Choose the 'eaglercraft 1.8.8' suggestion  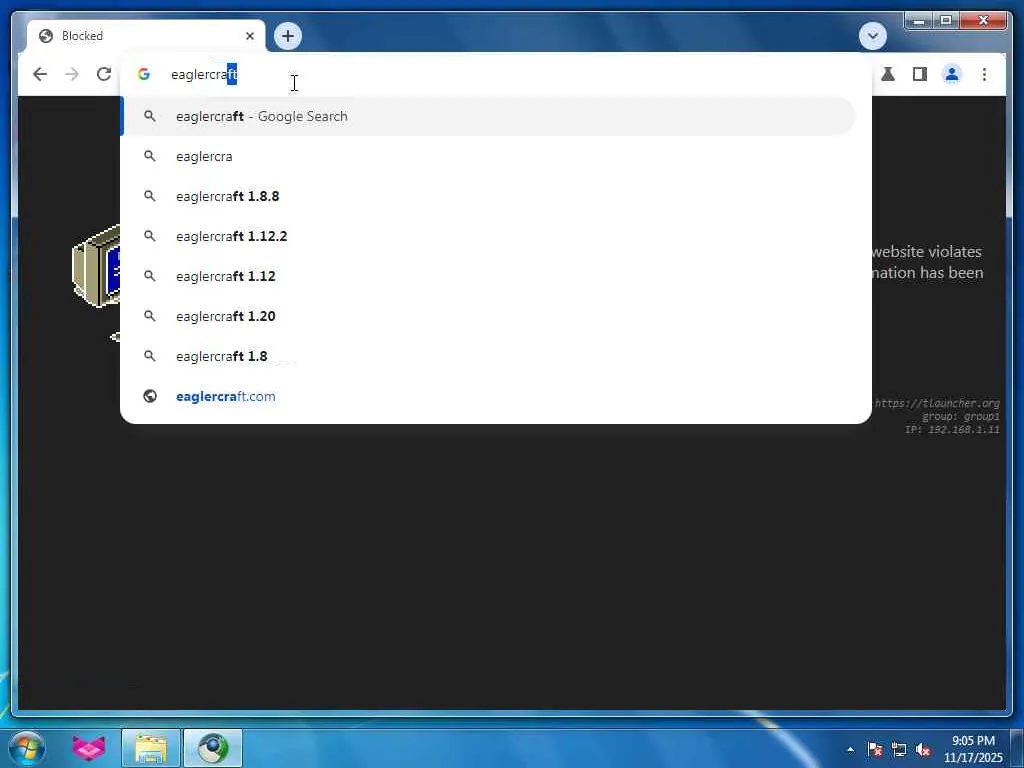[489, 196]
